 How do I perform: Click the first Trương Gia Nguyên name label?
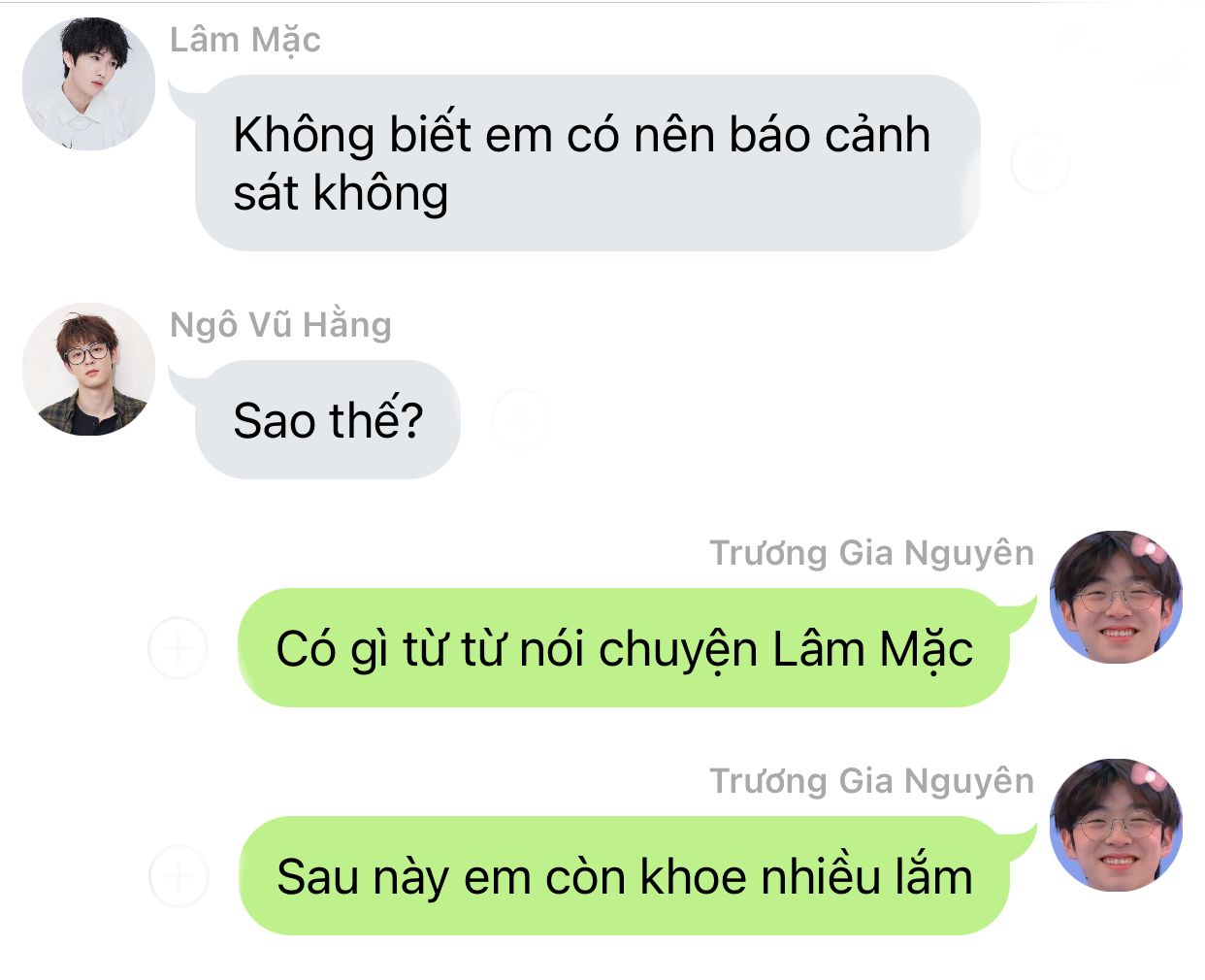pos(871,553)
